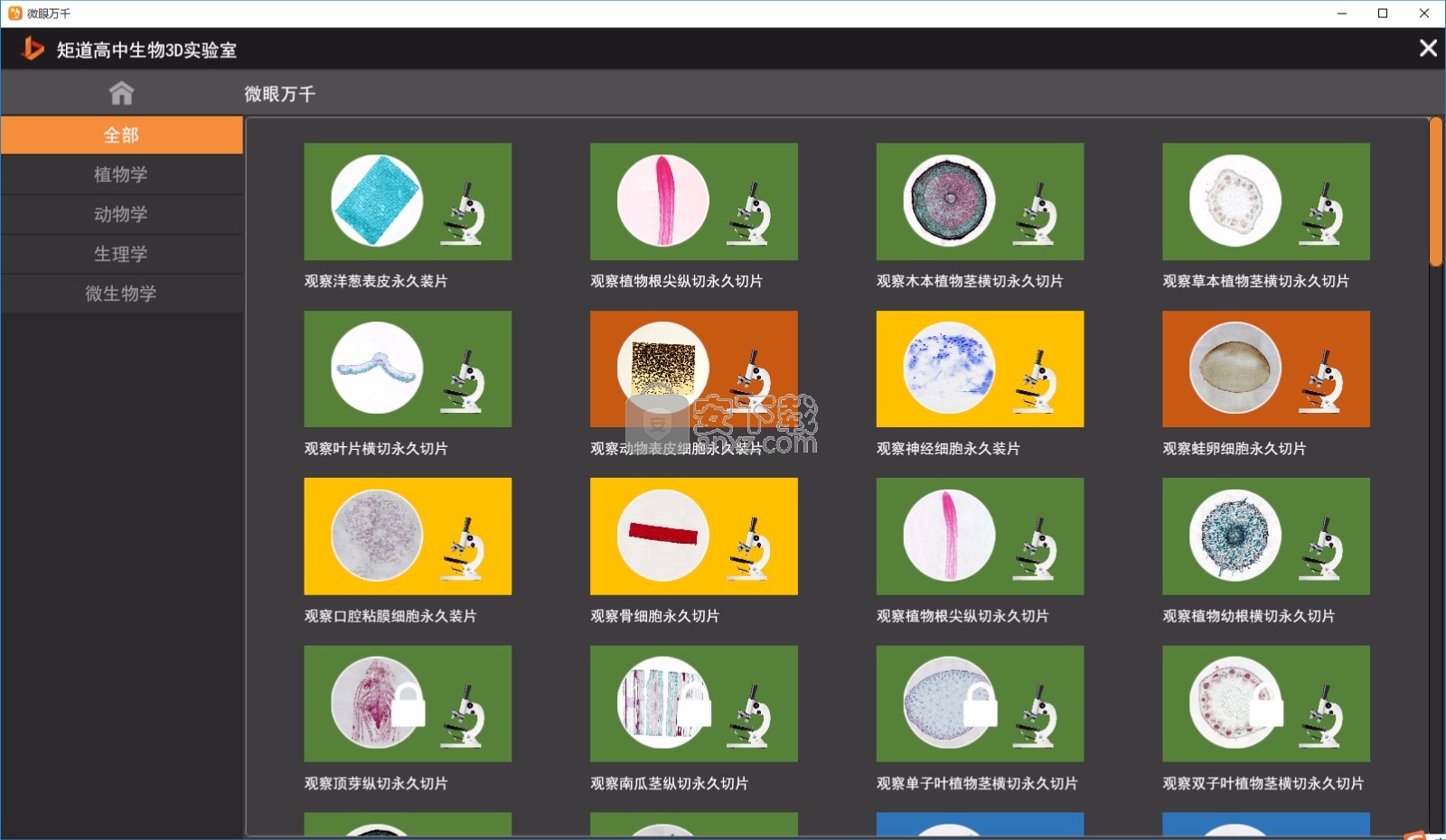Click the orange vertical scrollbar thumb
Screen dimensions: 1446x840
coord(1436,191)
